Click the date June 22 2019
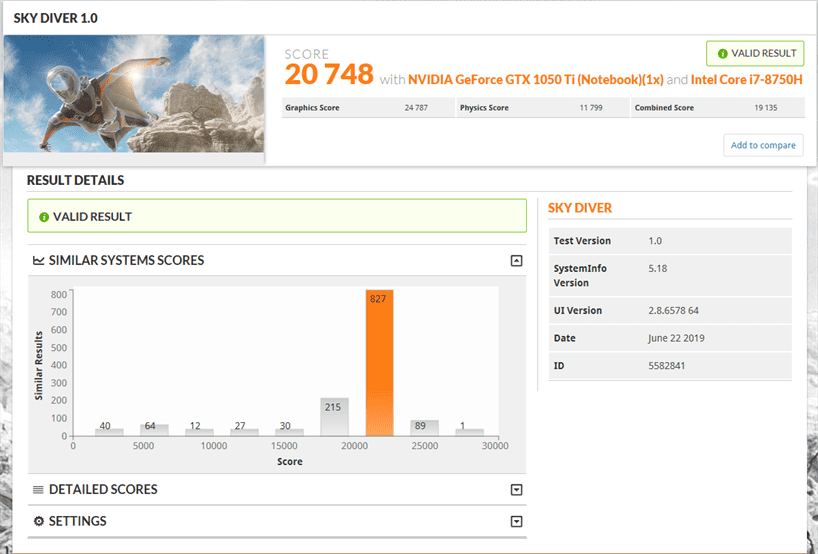Viewport: 818px width, 554px height. click(x=676, y=339)
